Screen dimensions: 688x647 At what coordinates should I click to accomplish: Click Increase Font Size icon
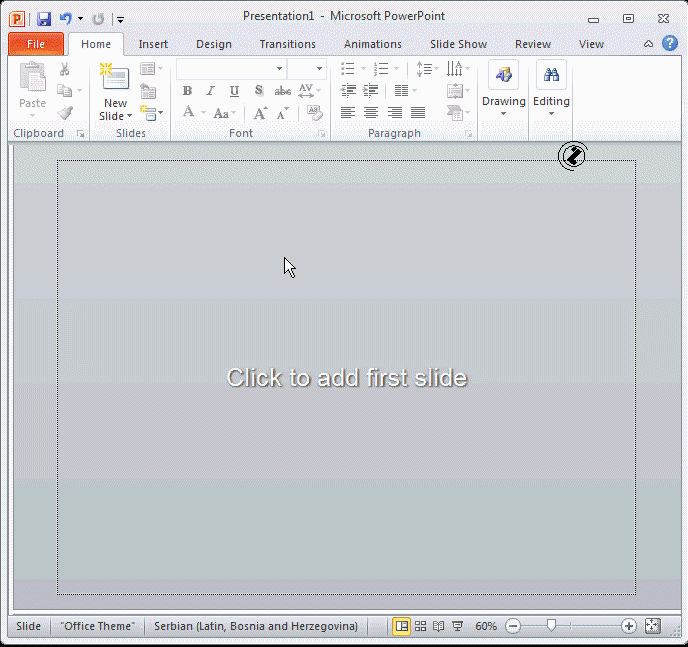pos(261,113)
